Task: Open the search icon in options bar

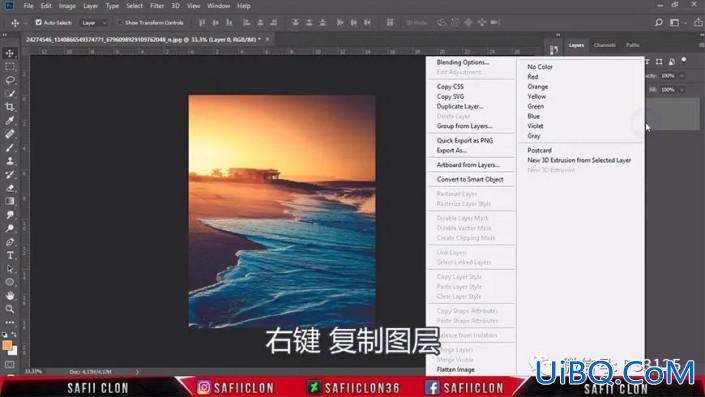Action: click(x=658, y=22)
